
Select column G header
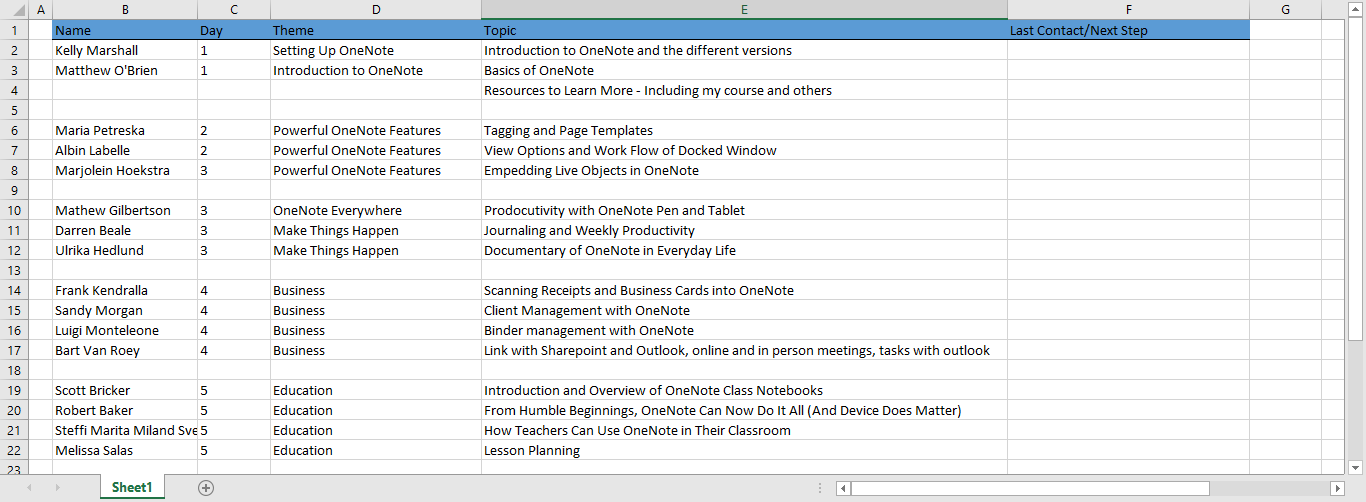coord(1285,10)
